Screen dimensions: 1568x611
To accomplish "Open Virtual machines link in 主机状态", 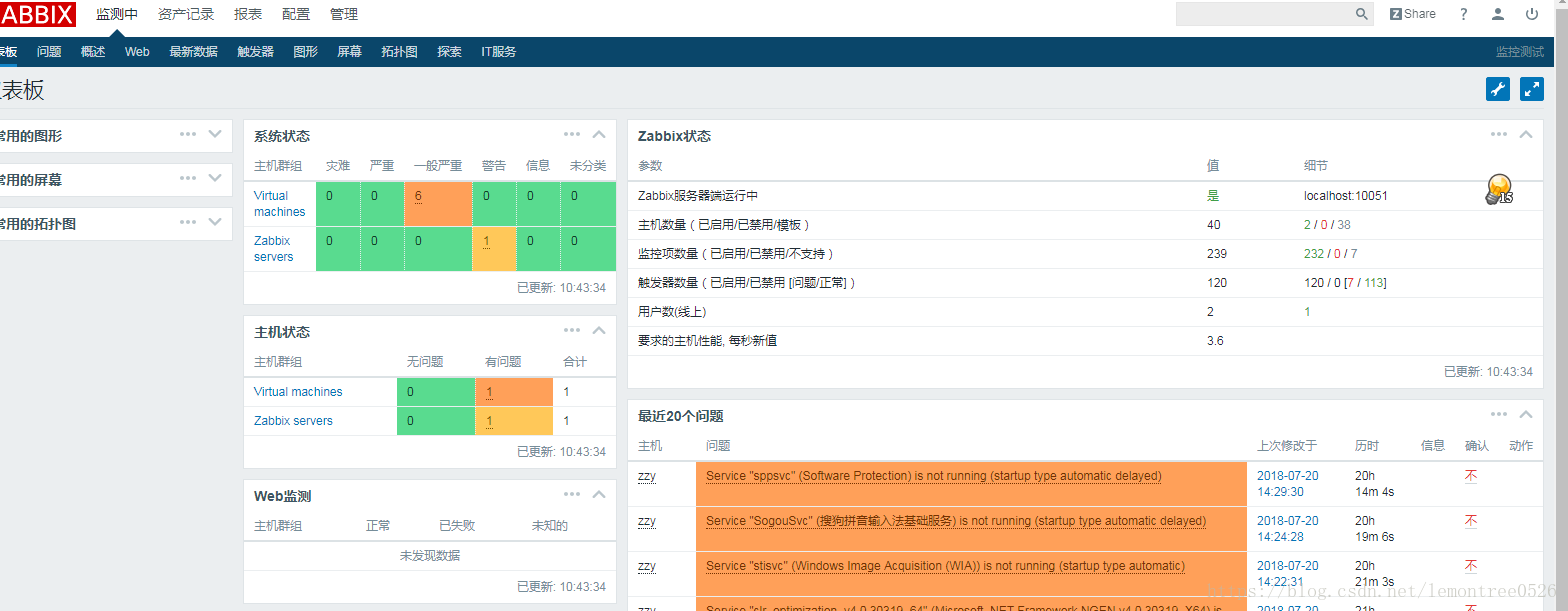I will tap(298, 392).
